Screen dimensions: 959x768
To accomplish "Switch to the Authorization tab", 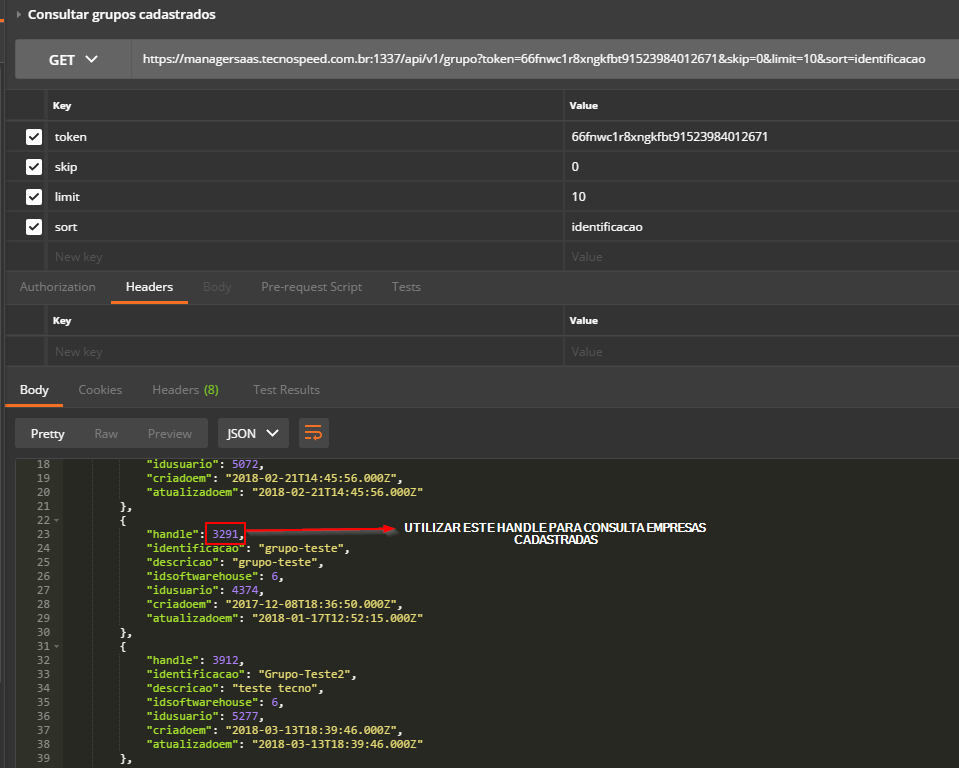I will pyautogui.click(x=58, y=287).
